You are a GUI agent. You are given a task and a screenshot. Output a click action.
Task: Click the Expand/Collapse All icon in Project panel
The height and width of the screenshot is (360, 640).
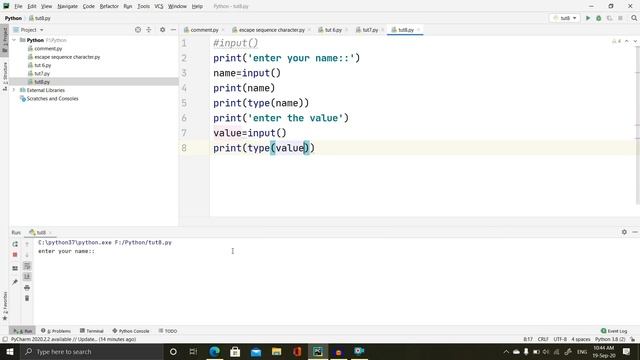point(149,30)
